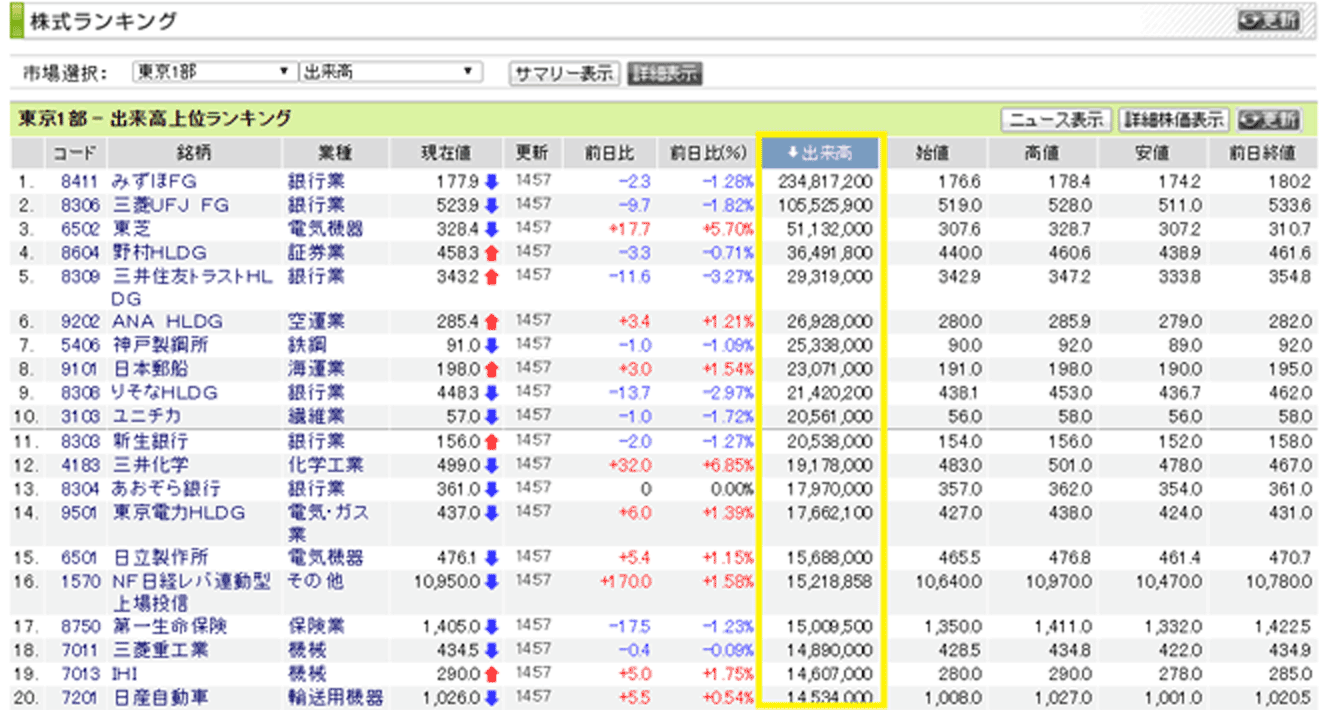The image size is (1320, 710).
Task: Toggle ニュース表示 news display
Action: 1056,120
